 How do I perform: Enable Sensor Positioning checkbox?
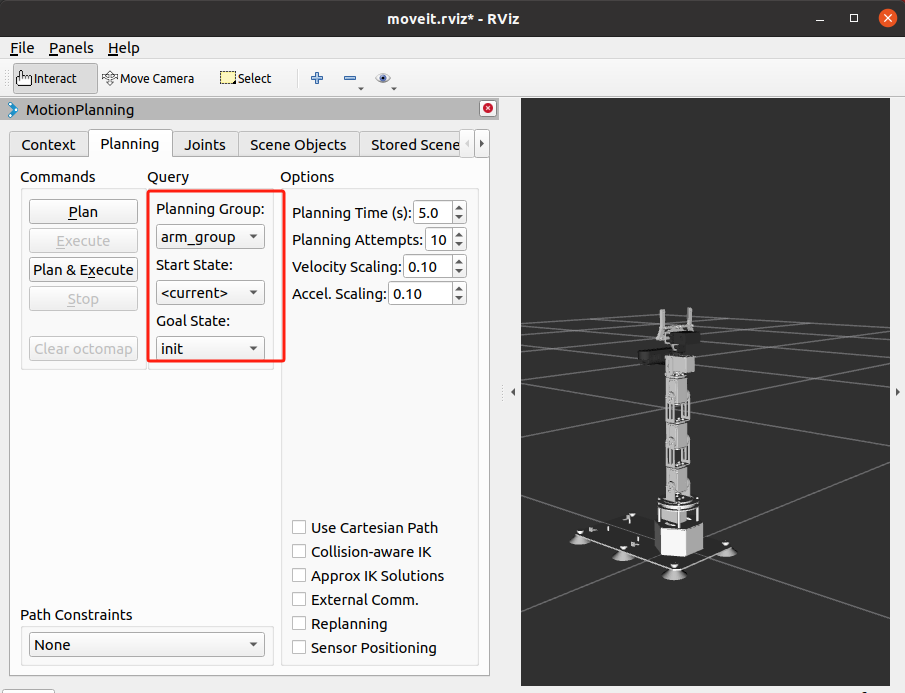point(299,647)
